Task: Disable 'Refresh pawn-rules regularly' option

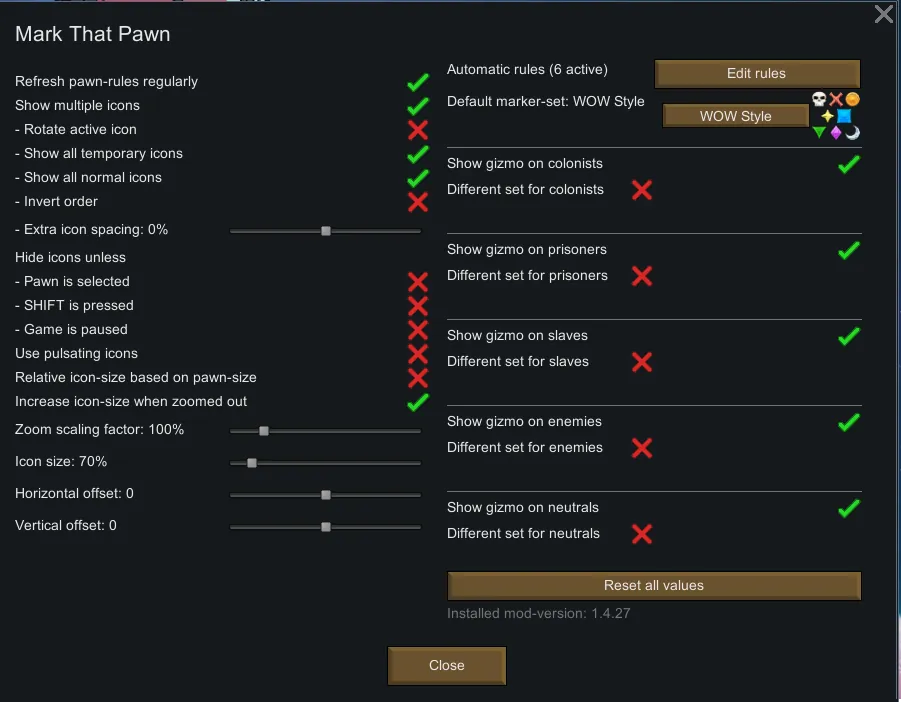Action: 418,82
